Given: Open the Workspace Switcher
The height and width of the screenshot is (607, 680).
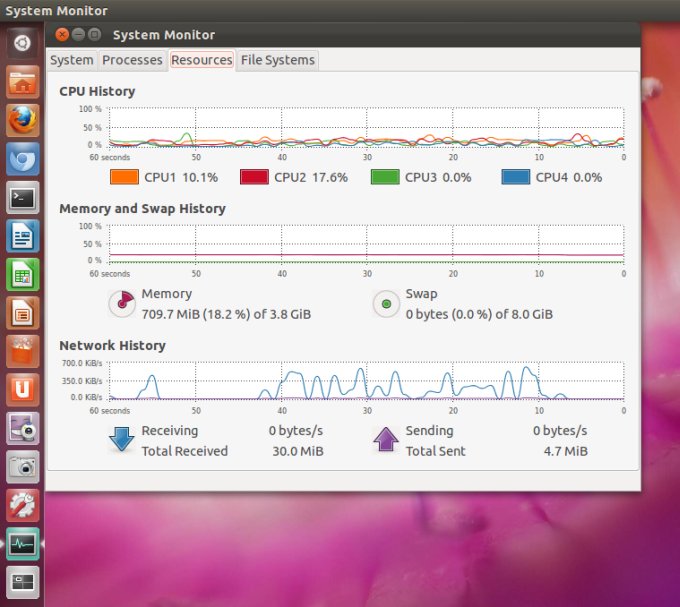Looking at the screenshot, I should coord(23,582).
